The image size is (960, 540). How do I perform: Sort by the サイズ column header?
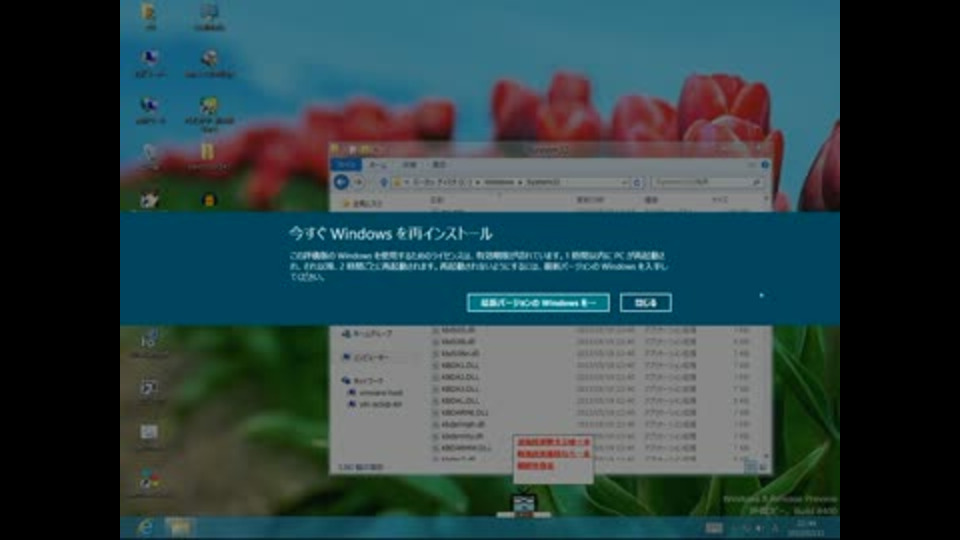[x=720, y=200]
